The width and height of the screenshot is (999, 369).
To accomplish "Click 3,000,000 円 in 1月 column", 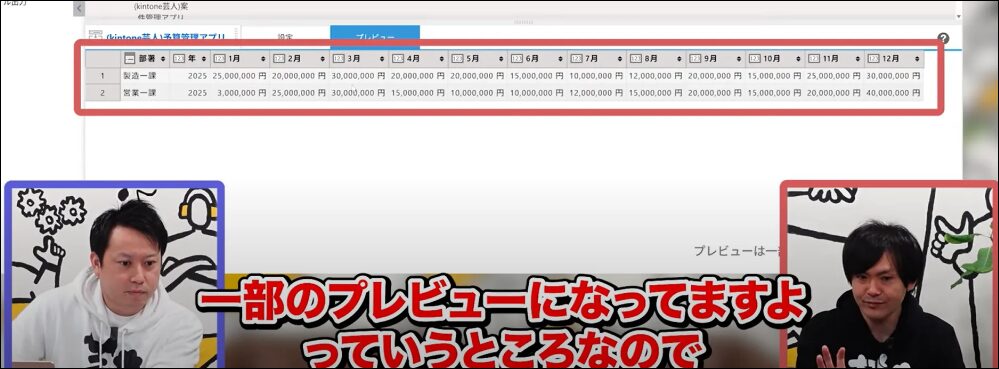I will tap(240, 92).
